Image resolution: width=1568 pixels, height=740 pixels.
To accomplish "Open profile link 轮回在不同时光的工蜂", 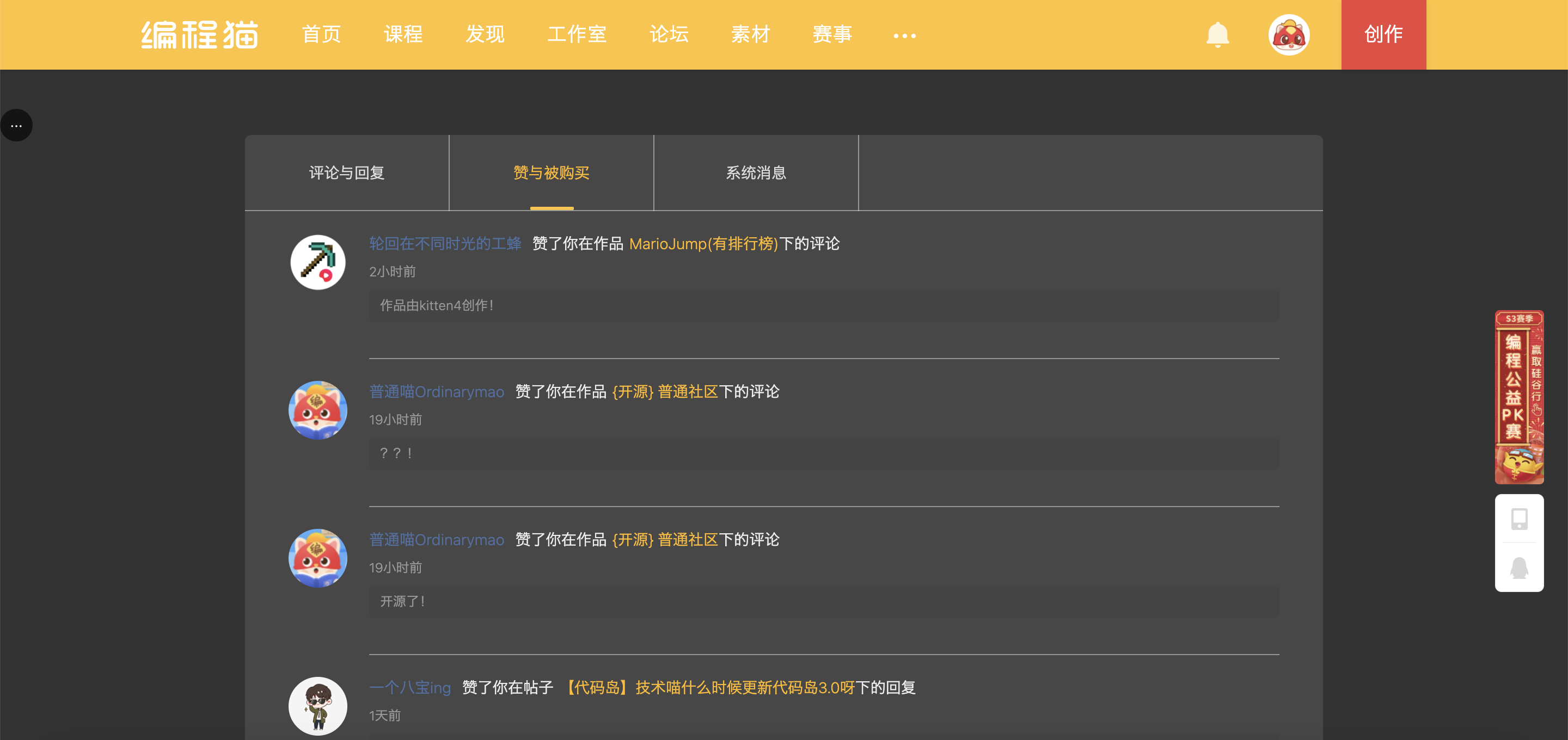I will pyautogui.click(x=445, y=244).
